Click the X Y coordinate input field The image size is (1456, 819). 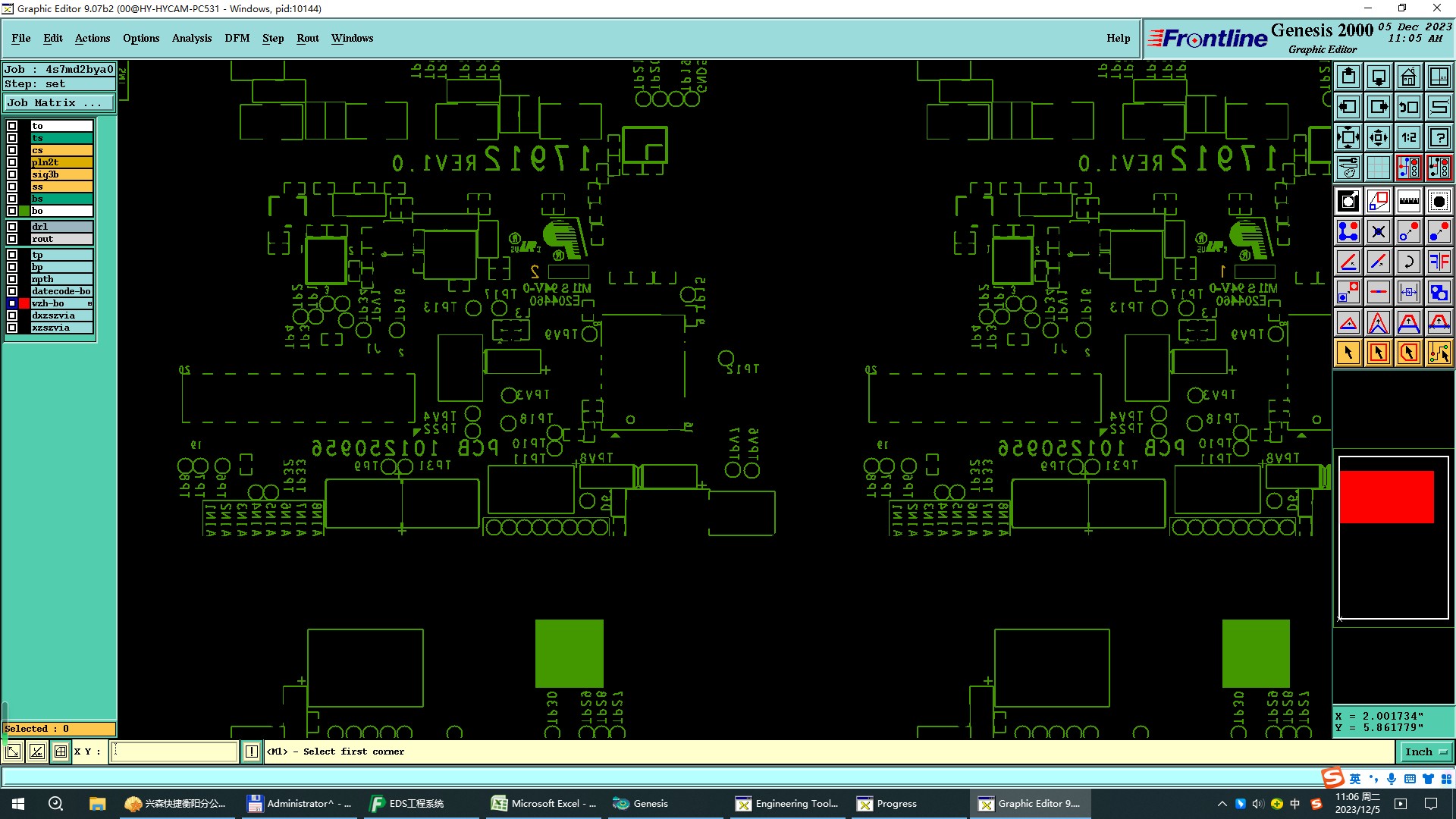(174, 752)
